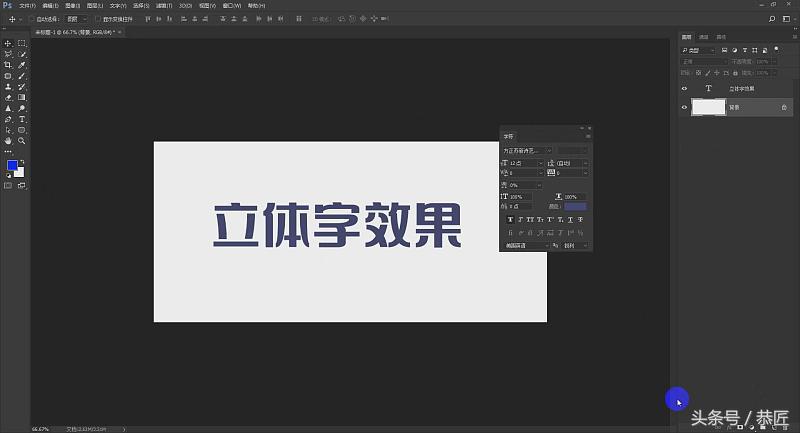The image size is (800, 433).
Task: Hide the 背景 background layer
Action: point(684,107)
